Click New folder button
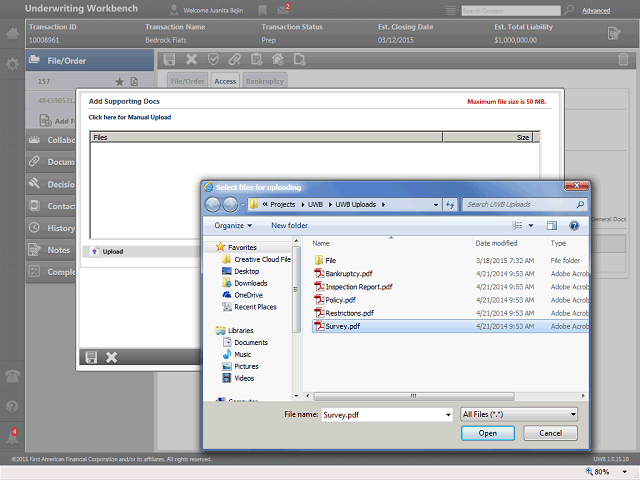640x480 pixels. tap(289, 225)
